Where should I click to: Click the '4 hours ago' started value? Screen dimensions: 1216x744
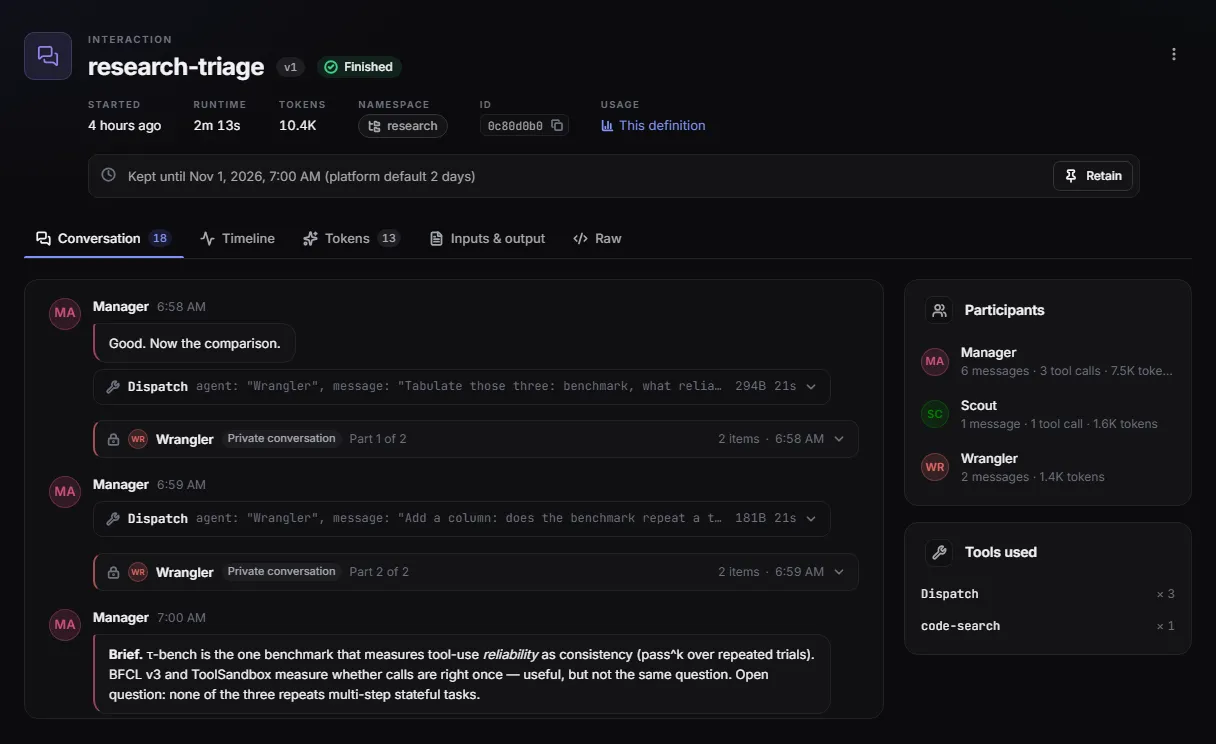[x=124, y=126]
